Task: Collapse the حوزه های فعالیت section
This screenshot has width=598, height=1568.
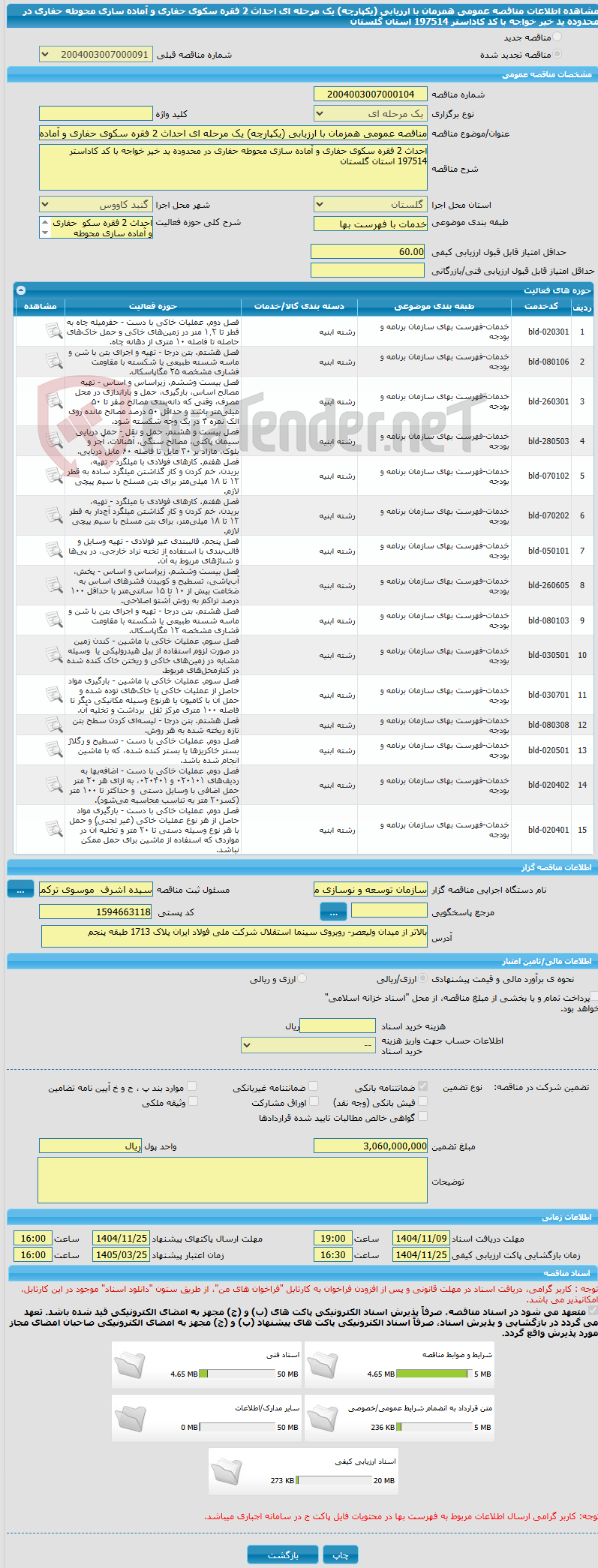Action: click(x=21, y=290)
